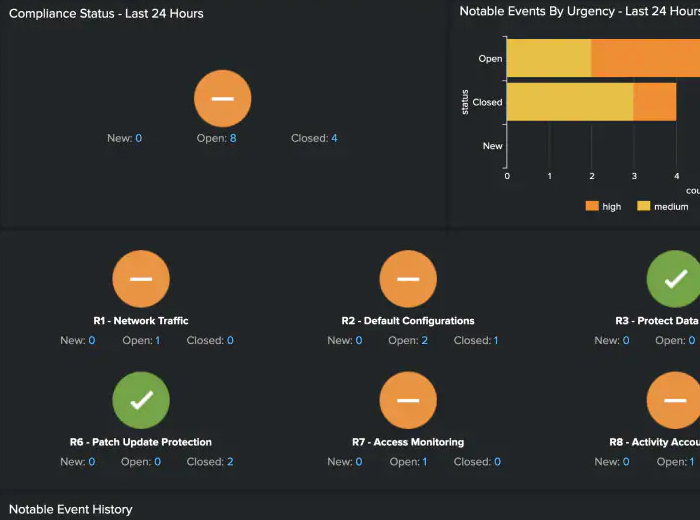Viewport: 700px width, 520px height.
Task: Click R7 Access Monitoring open count
Action: pos(424,462)
